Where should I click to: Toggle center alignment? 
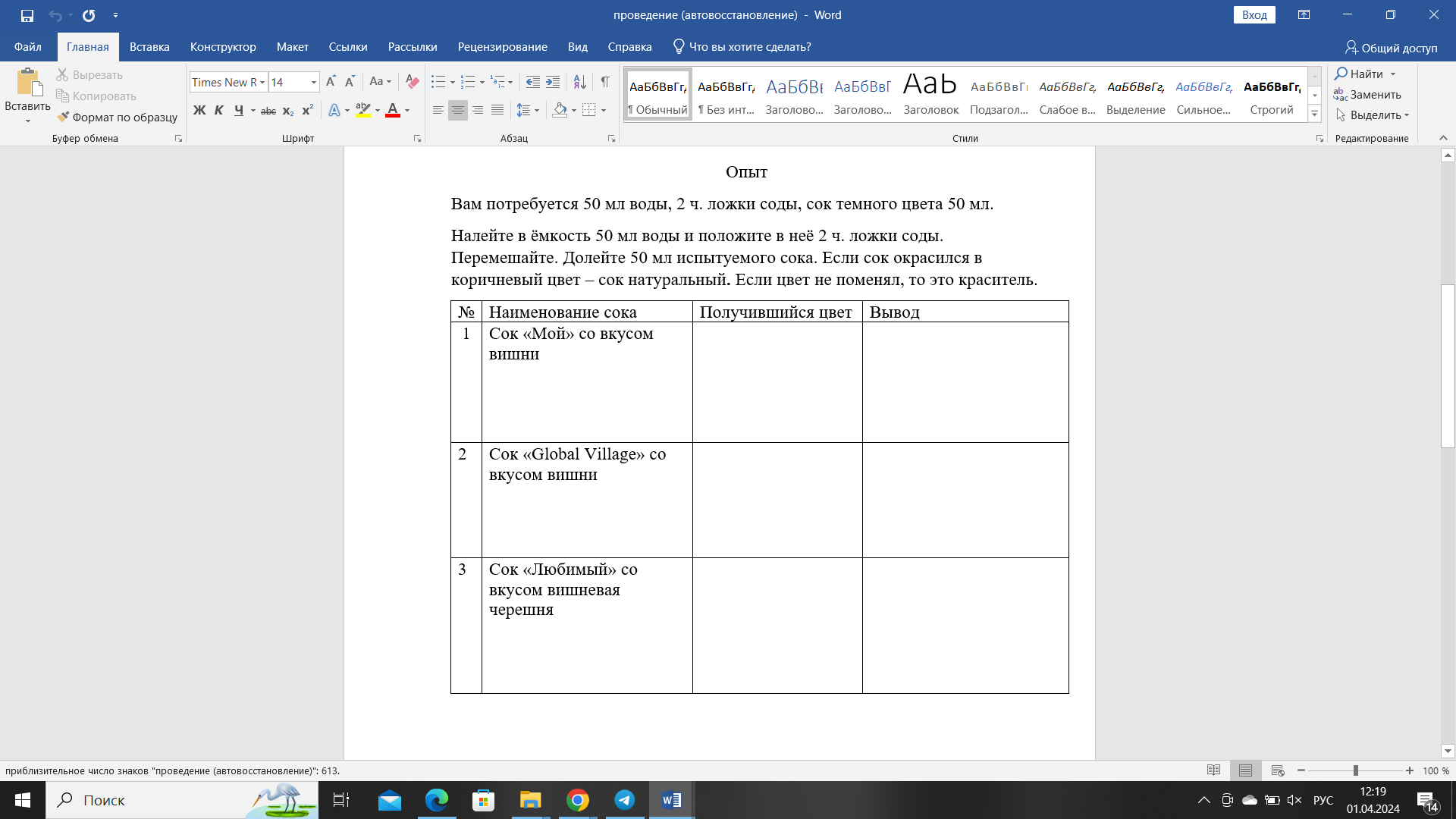tap(458, 111)
